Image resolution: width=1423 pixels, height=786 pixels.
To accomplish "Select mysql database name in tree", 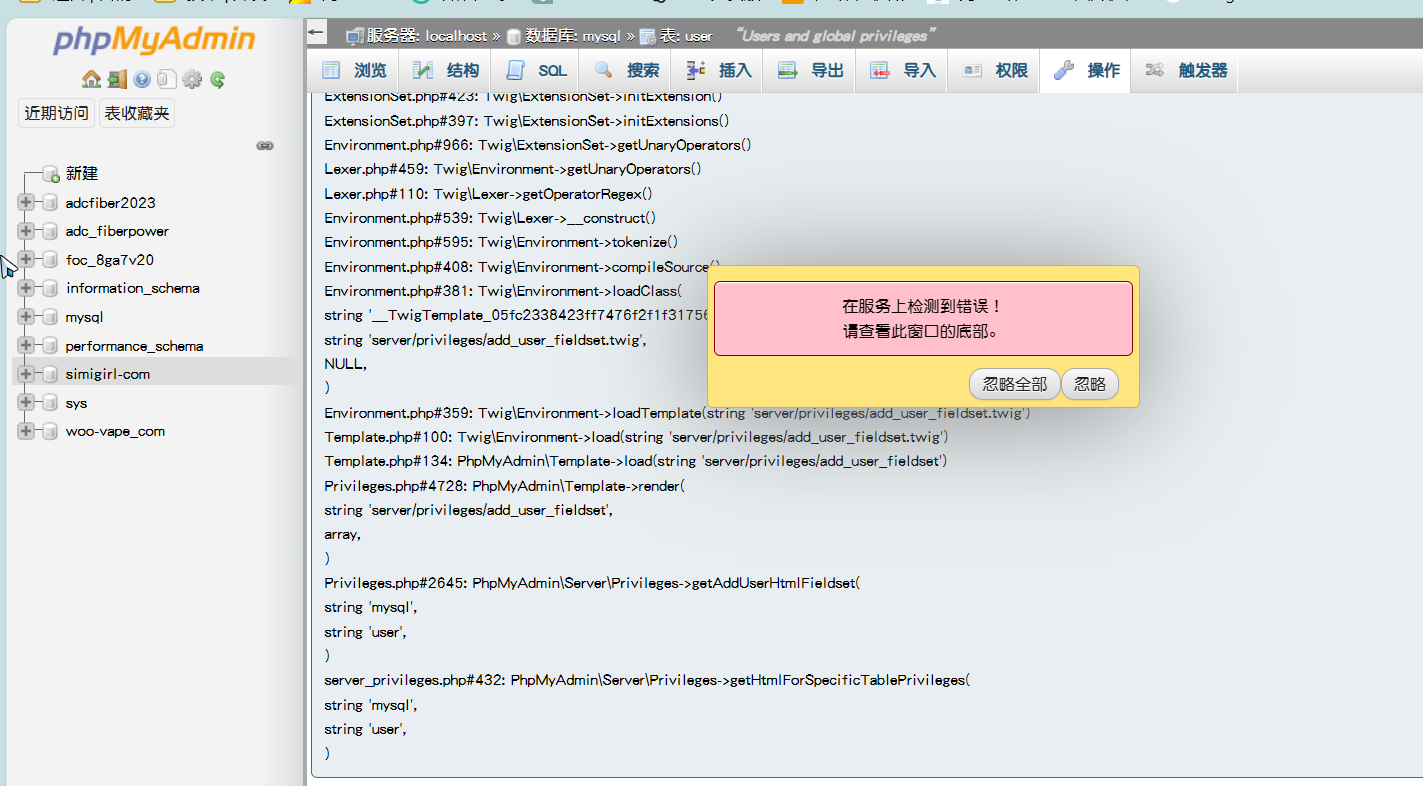I will [x=84, y=317].
